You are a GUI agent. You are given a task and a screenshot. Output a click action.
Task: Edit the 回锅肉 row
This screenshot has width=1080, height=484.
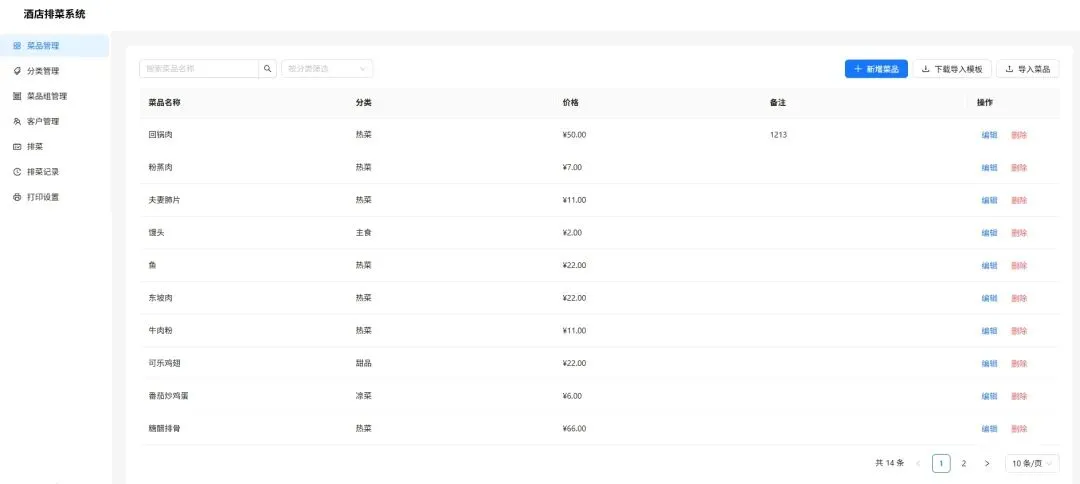point(989,135)
